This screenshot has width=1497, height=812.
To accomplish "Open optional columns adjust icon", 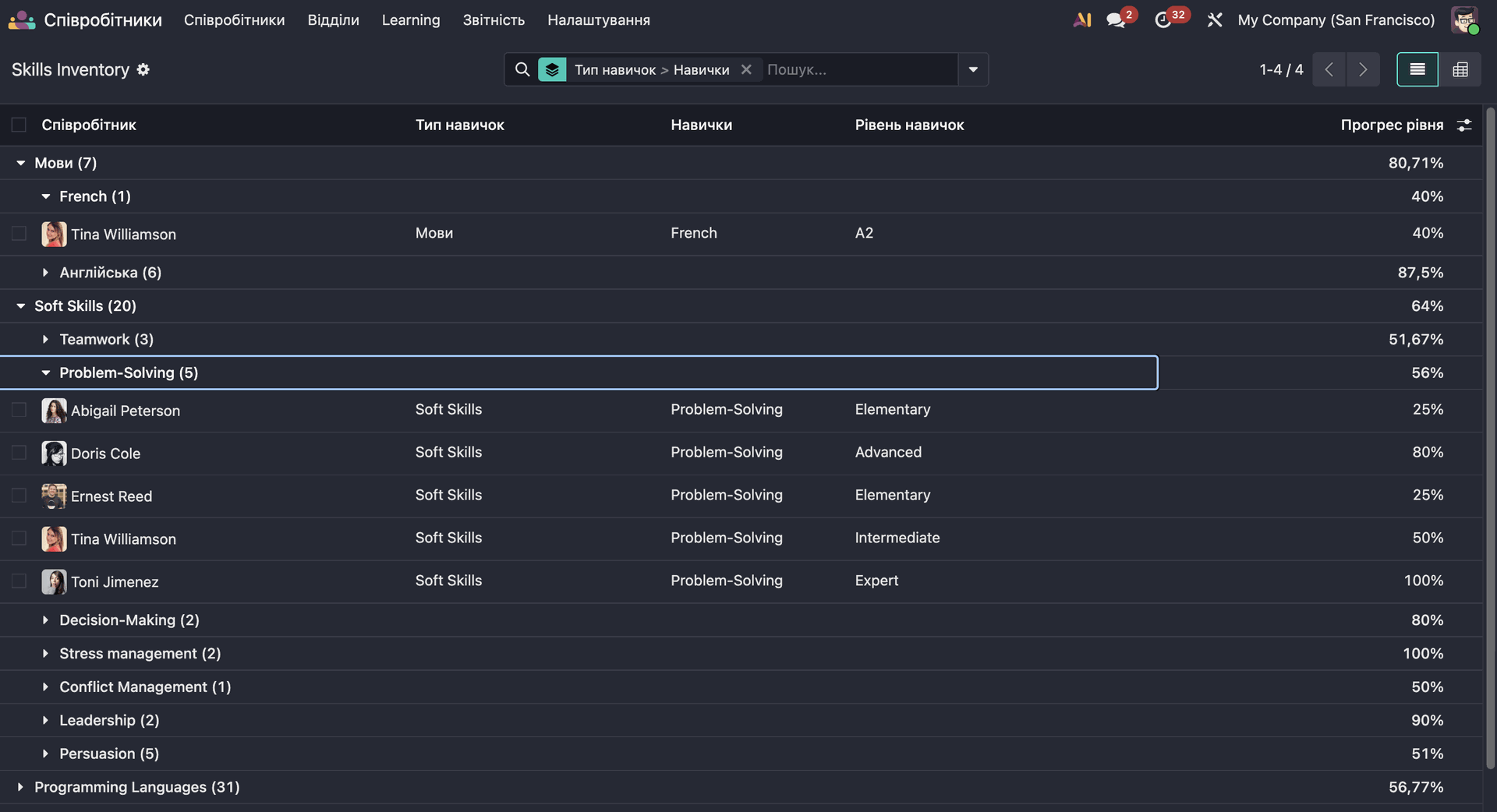I will pyautogui.click(x=1464, y=125).
